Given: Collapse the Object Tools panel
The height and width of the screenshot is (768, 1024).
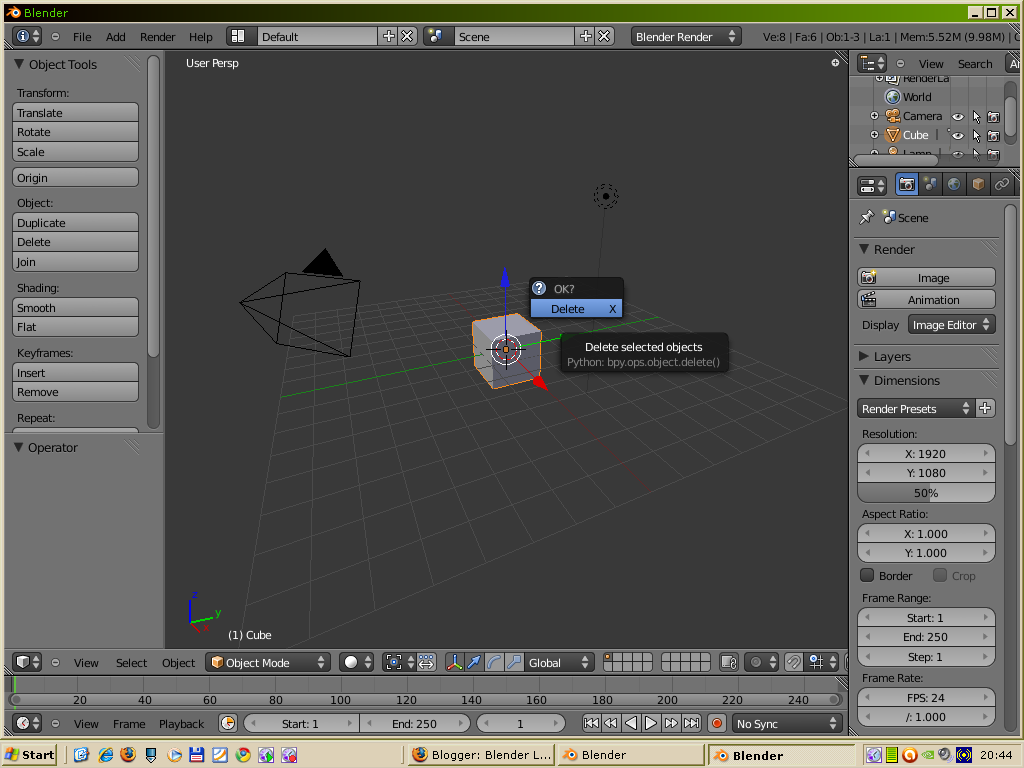Looking at the screenshot, I should click(19, 63).
